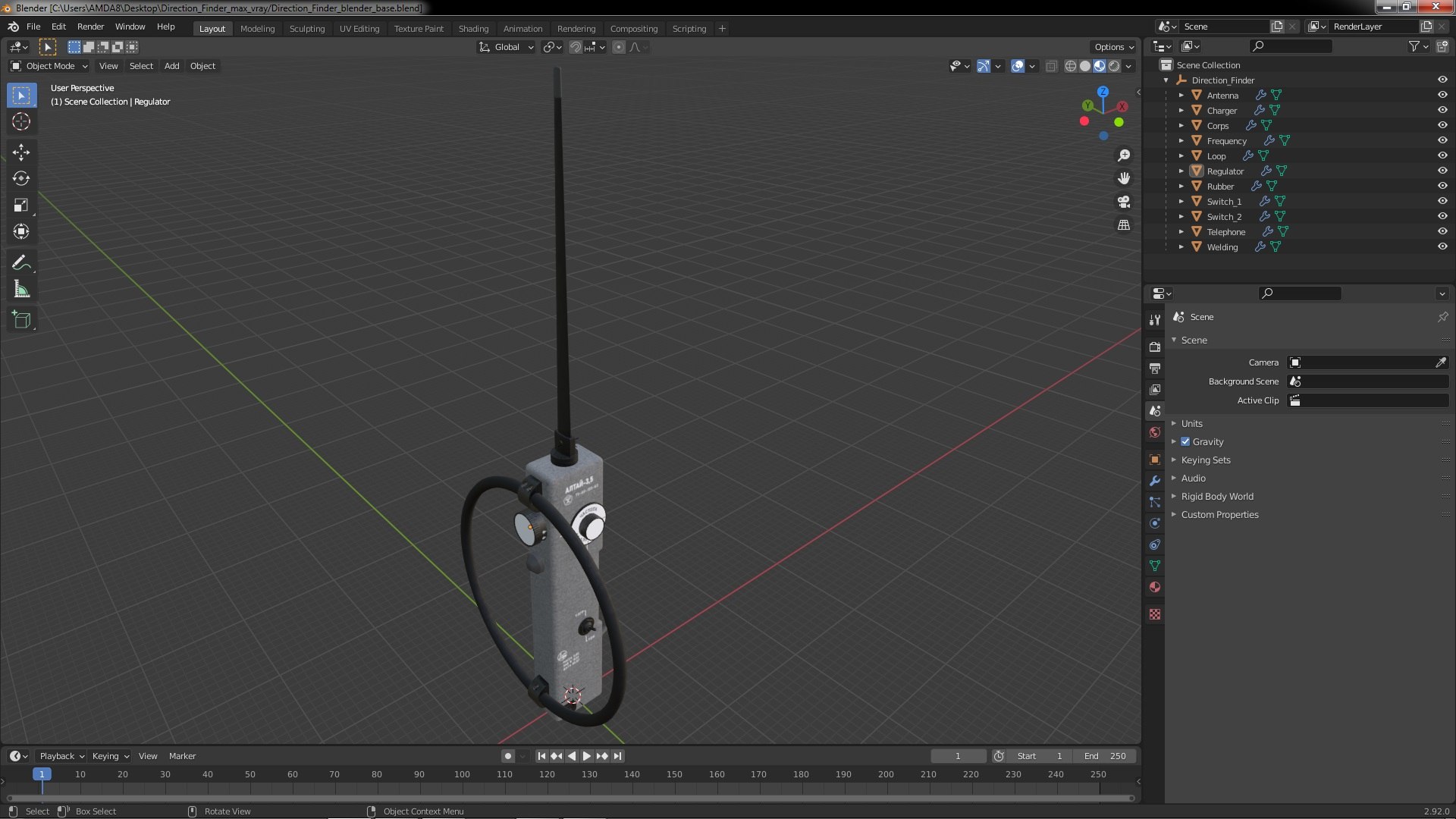Open the Render menu
Image resolution: width=1456 pixels, height=819 pixels.
[x=90, y=27]
